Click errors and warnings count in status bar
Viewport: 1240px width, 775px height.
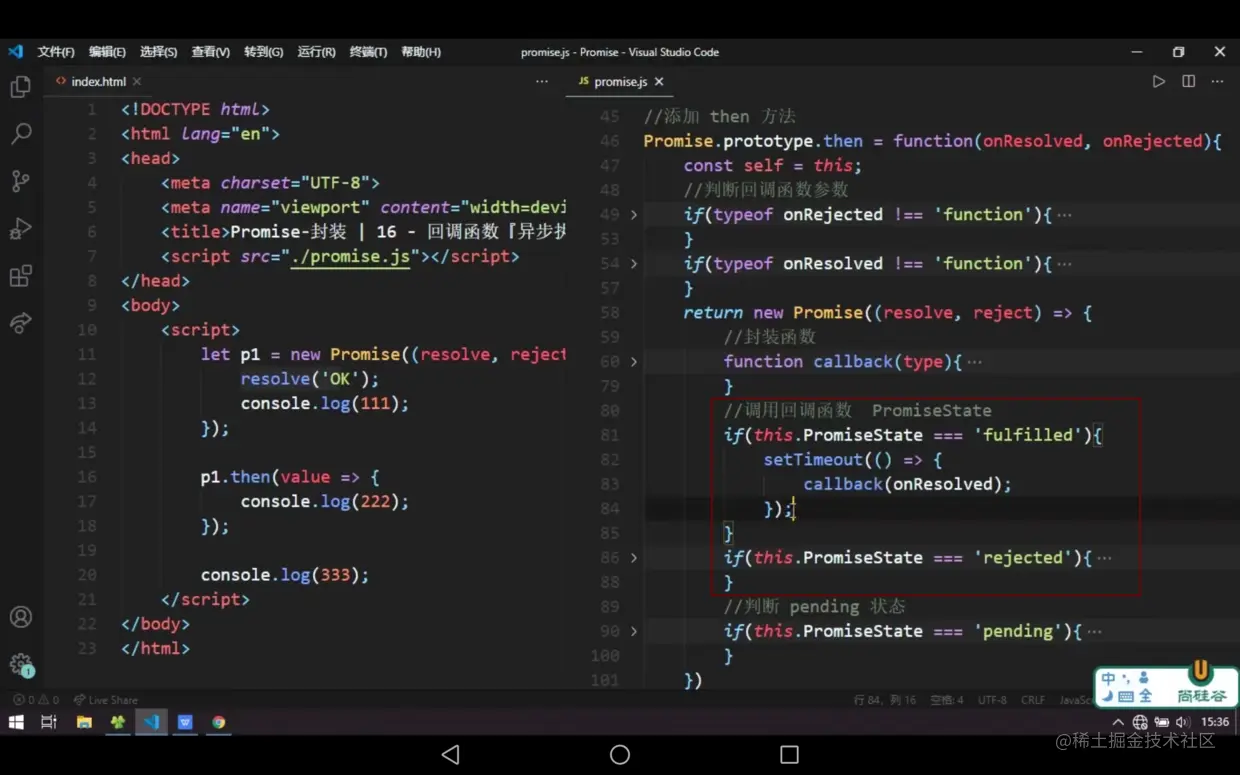pos(36,700)
